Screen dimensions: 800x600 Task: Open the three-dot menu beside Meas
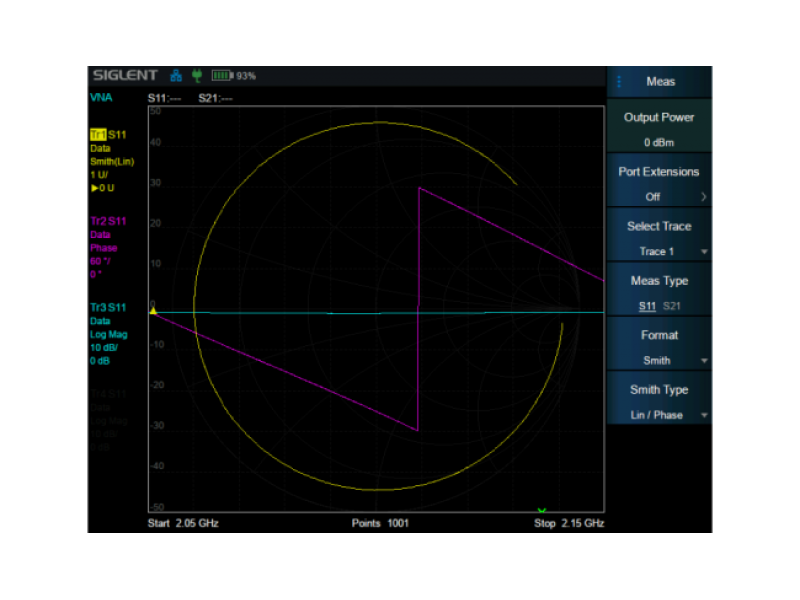pyautogui.click(x=619, y=82)
